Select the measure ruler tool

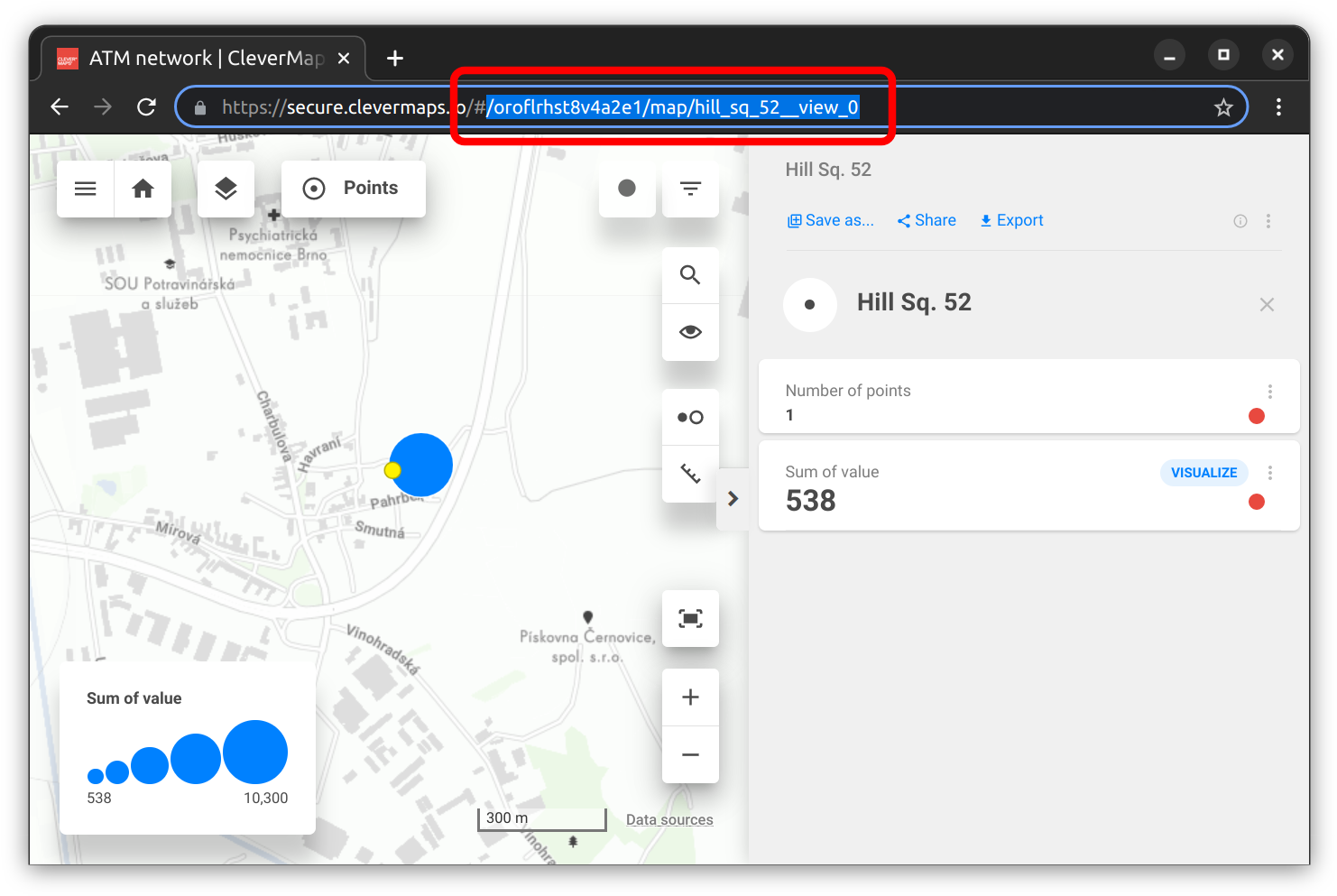[690, 474]
